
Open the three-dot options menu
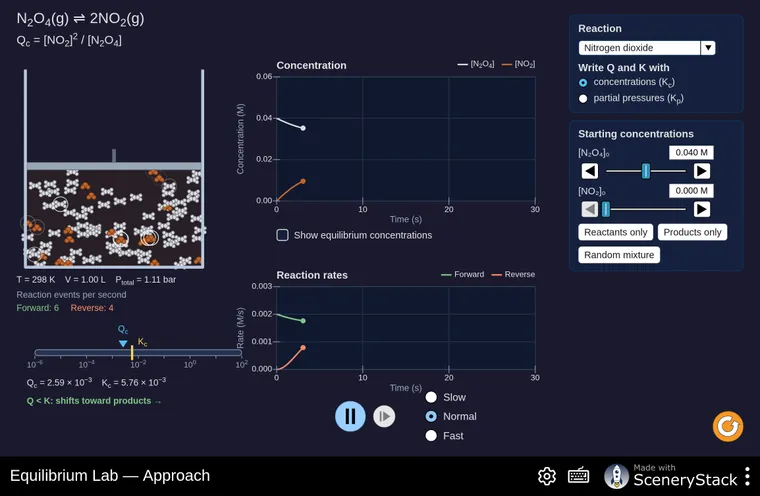(747, 476)
